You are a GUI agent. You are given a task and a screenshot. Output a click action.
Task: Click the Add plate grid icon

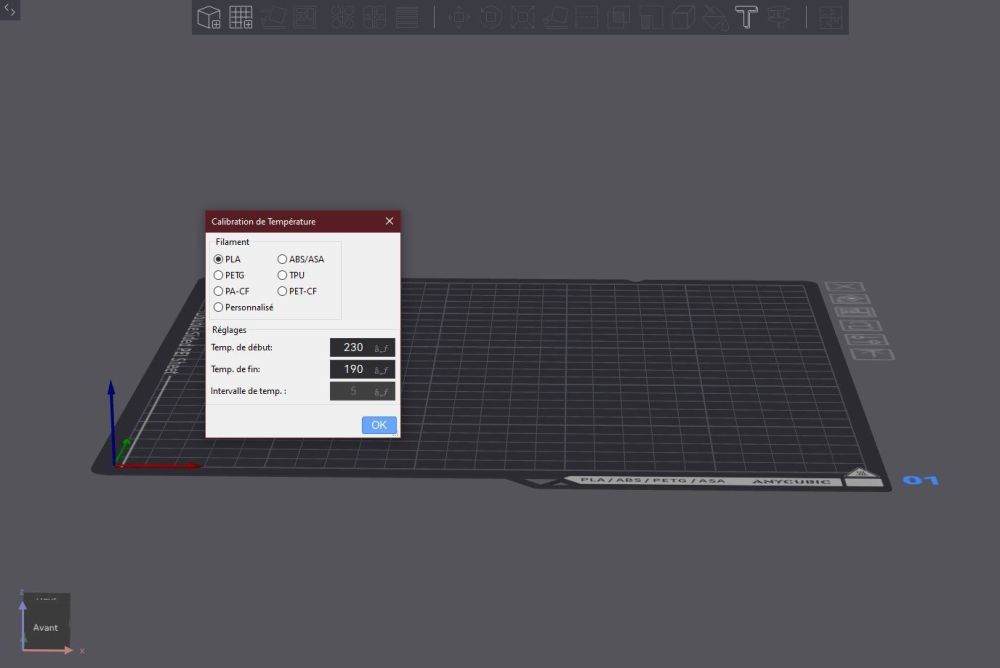pos(241,17)
